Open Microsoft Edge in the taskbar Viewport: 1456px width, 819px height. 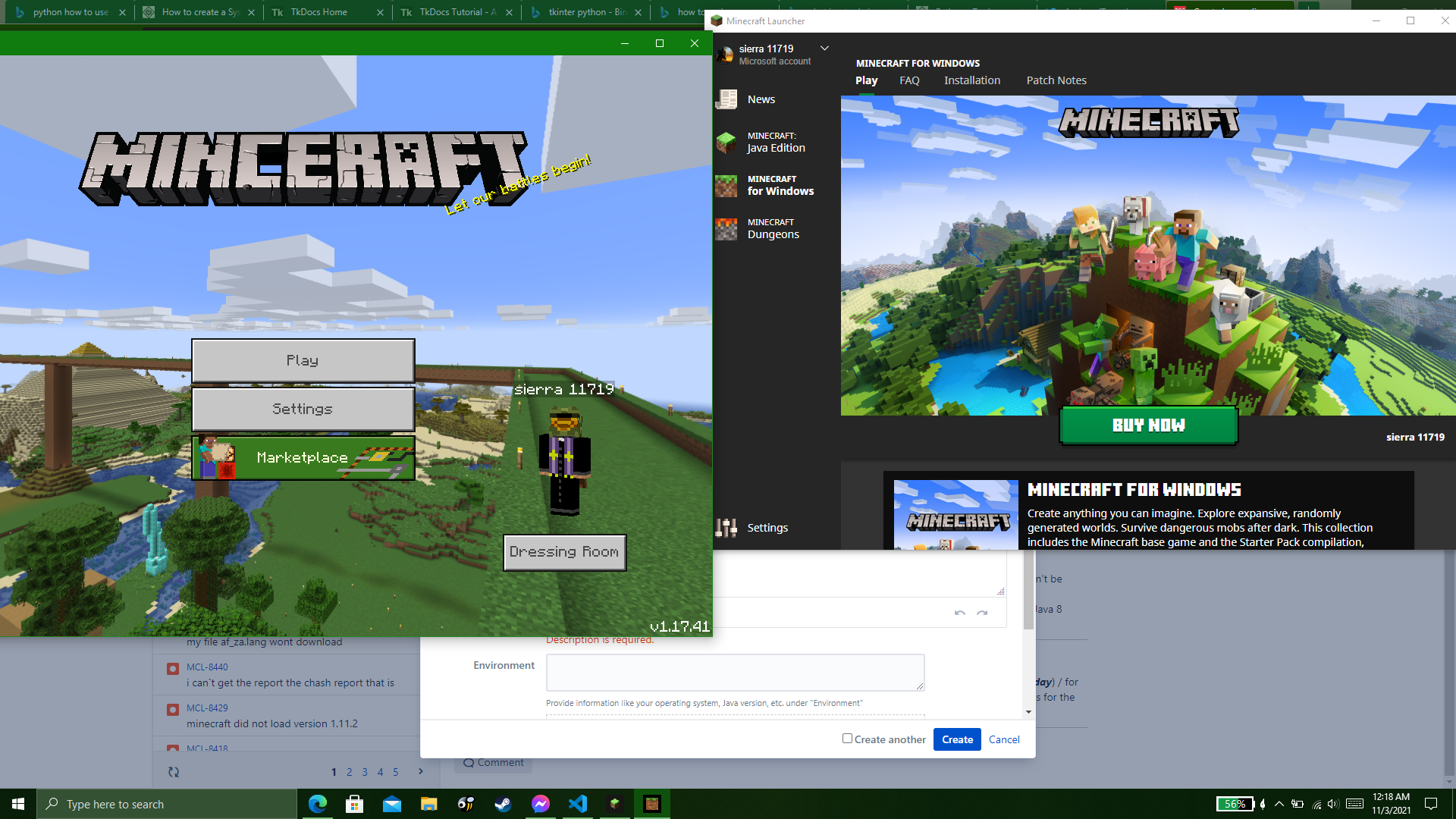point(317,804)
